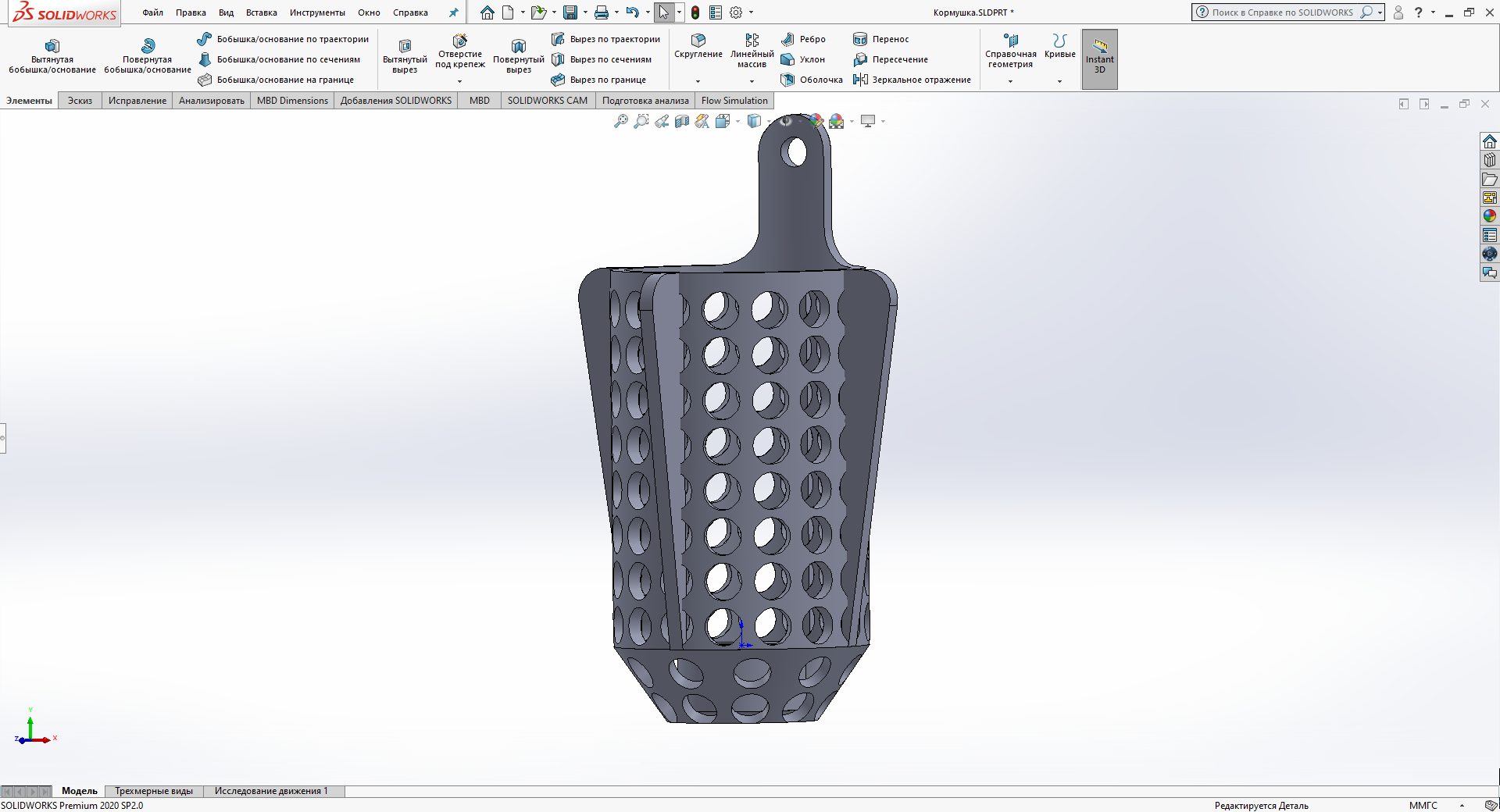Click the Оболочка shell feature icon
Screen dimensions: 1500x812
(x=787, y=80)
